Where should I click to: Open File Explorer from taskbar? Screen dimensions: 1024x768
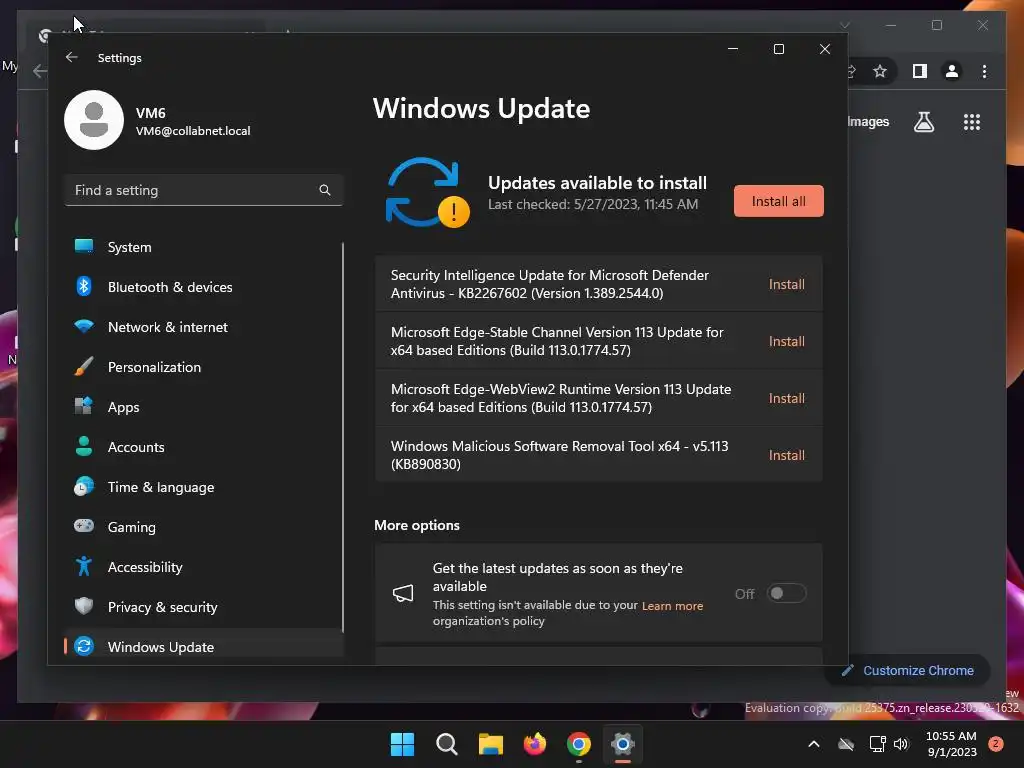(x=490, y=744)
